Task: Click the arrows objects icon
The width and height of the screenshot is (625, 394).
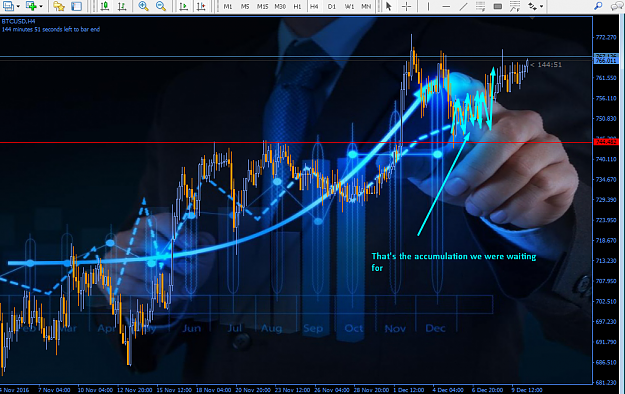Action: pyautogui.click(x=532, y=6)
